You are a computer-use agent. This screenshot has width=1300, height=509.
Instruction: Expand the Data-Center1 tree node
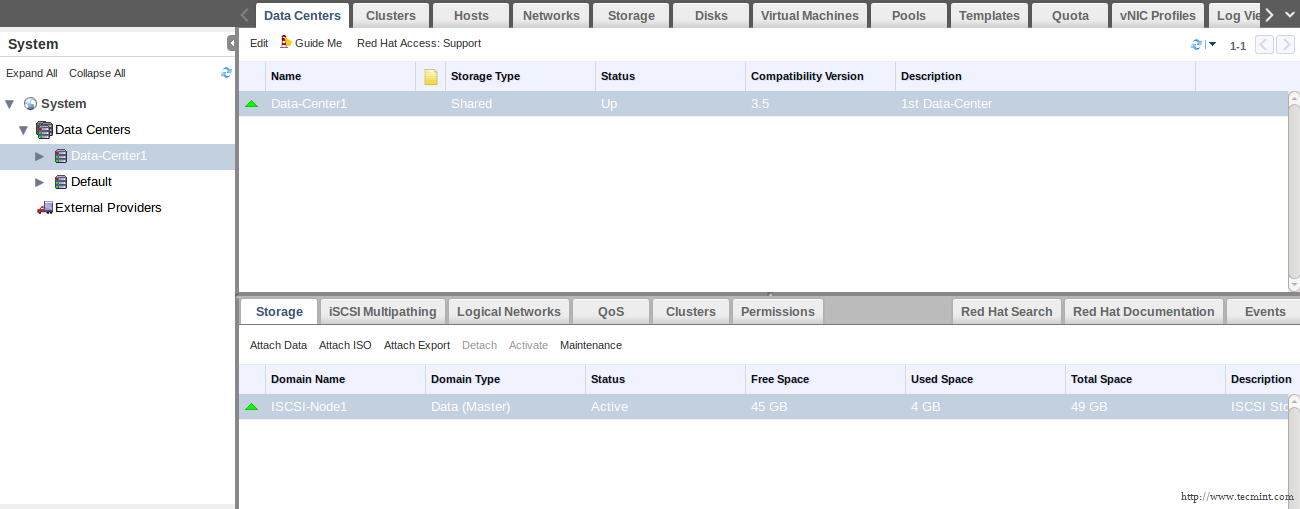click(x=40, y=156)
